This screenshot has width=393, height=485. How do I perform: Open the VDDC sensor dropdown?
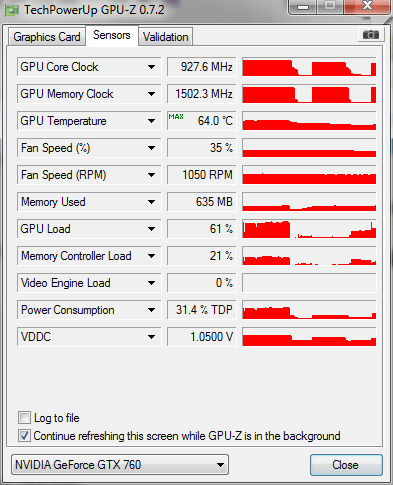151,337
